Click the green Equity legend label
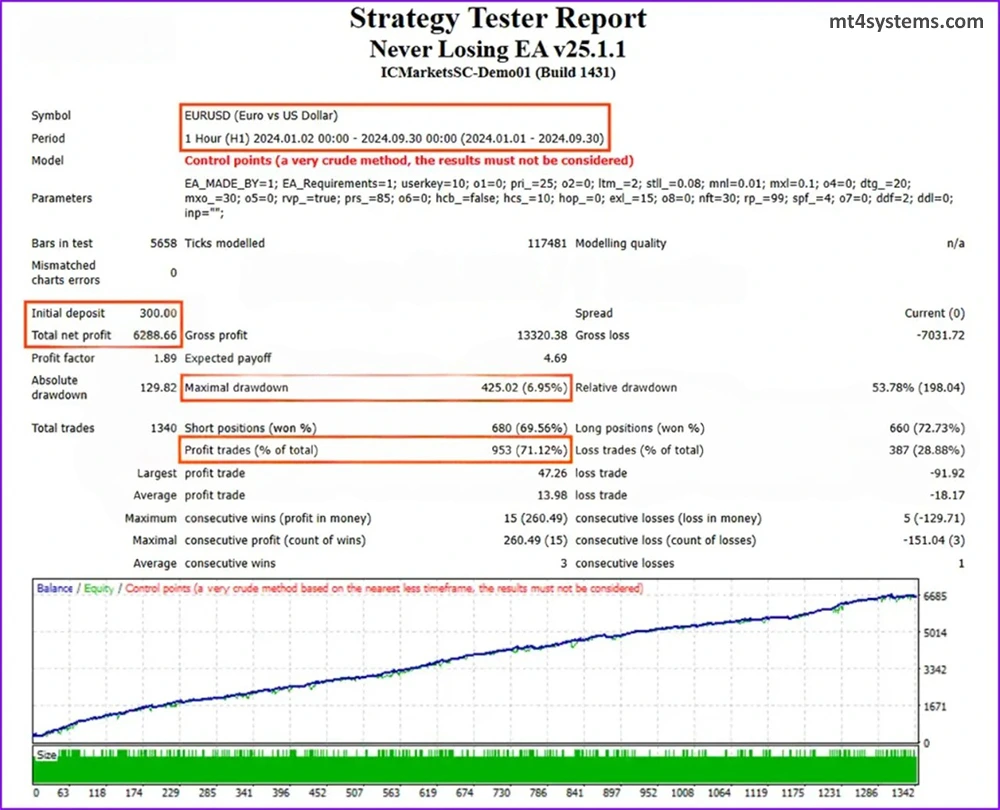This screenshot has height=810, width=1000. point(98,589)
